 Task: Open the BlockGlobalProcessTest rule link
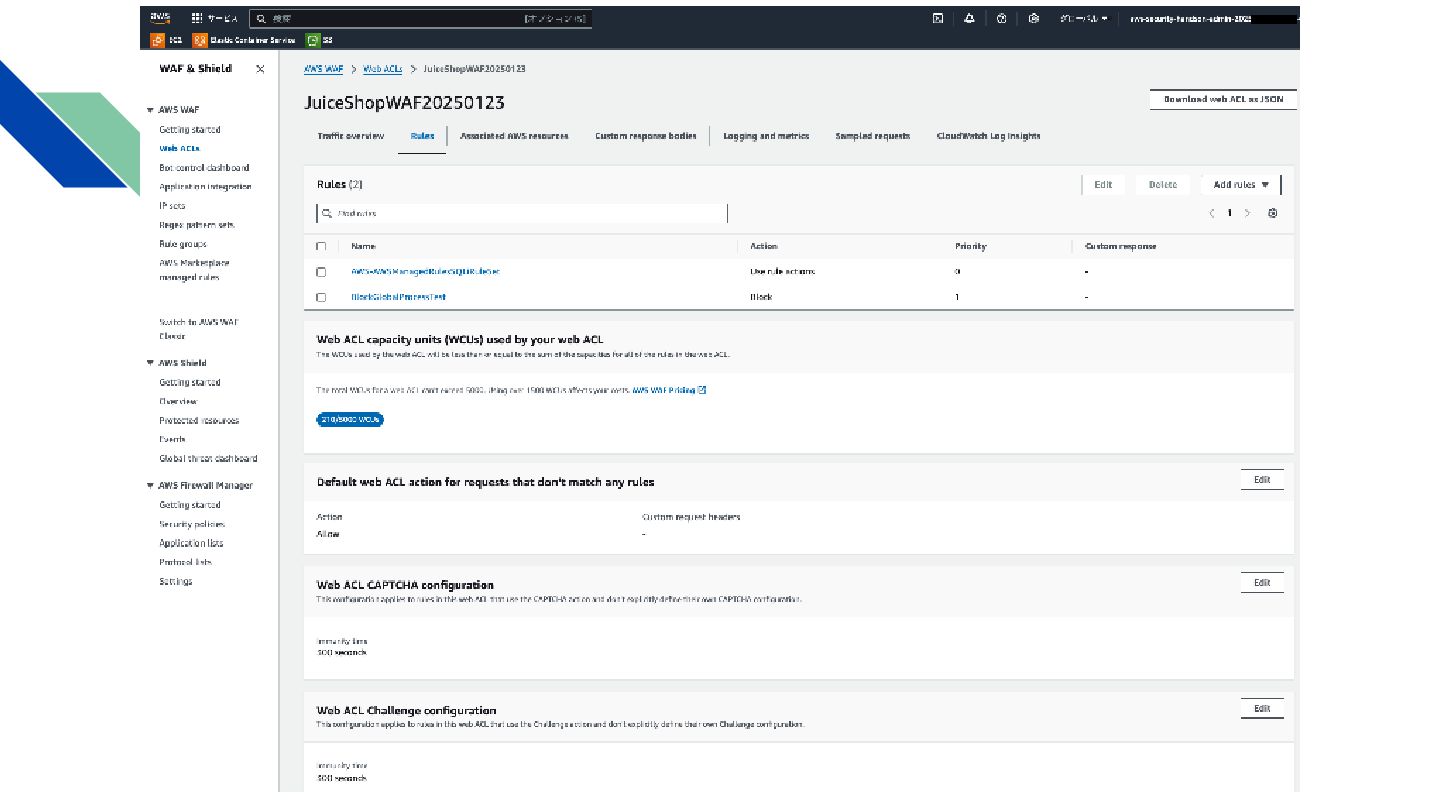398,297
